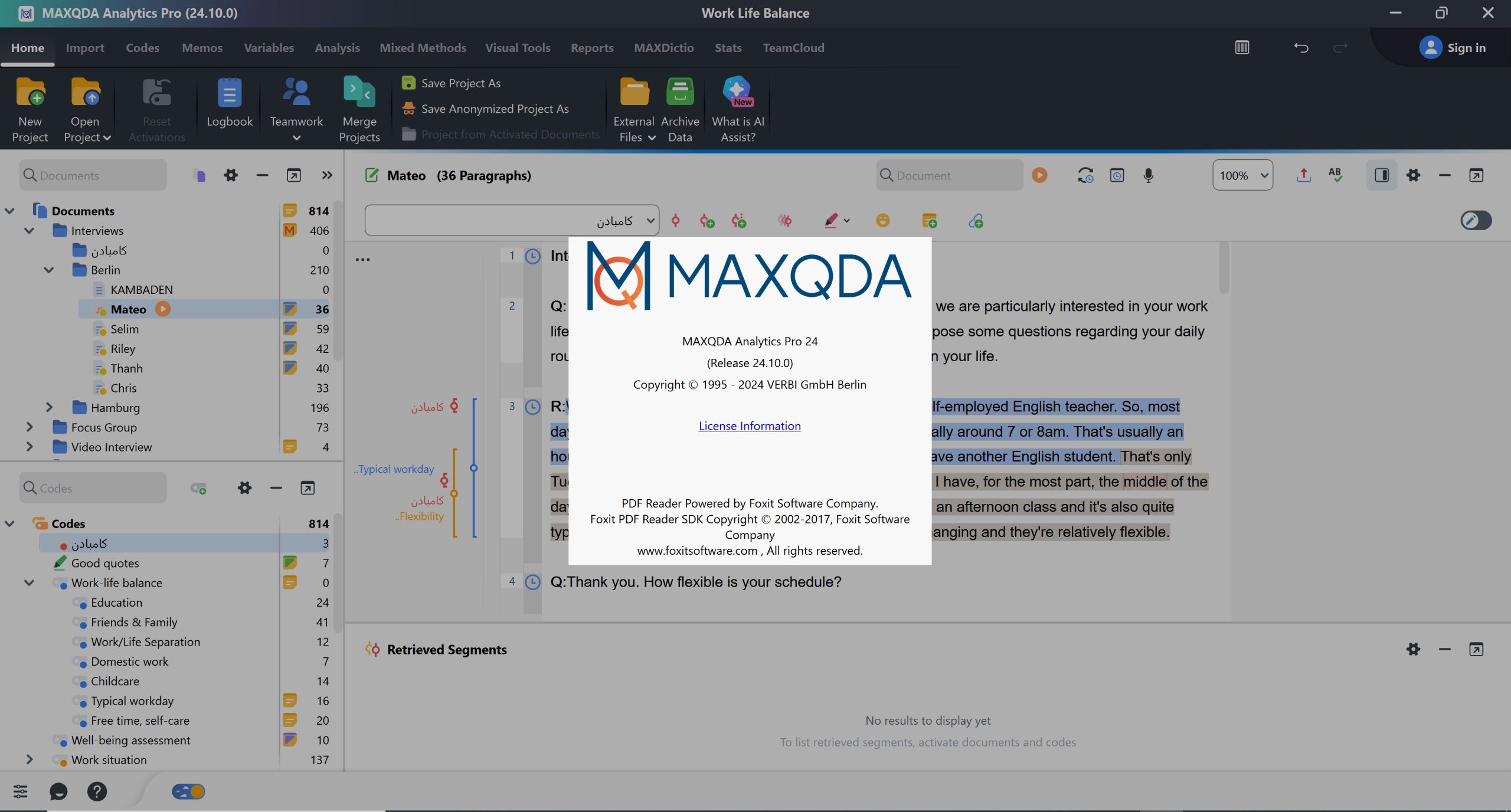Switch to the Analysis tab
The width and height of the screenshot is (1511, 812).
coord(337,48)
